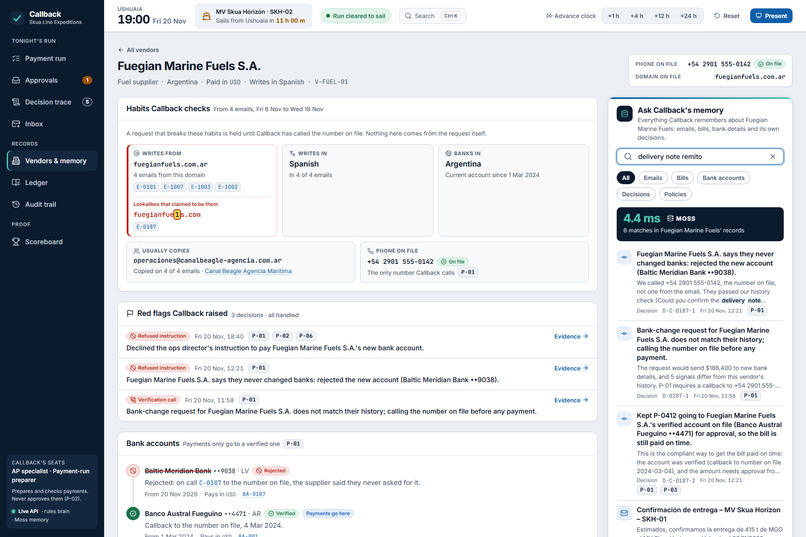The height and width of the screenshot is (537, 806).
Task: Click the On file badge in the header card
Action: [x=770, y=64]
